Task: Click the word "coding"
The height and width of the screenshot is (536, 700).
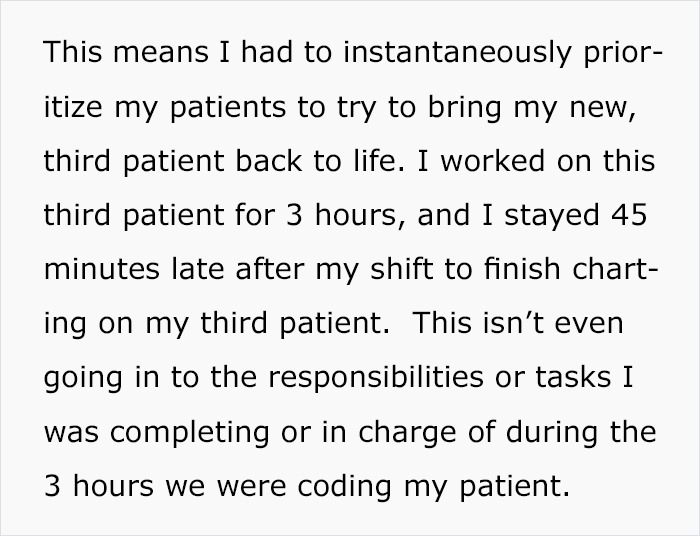Action: [345, 487]
